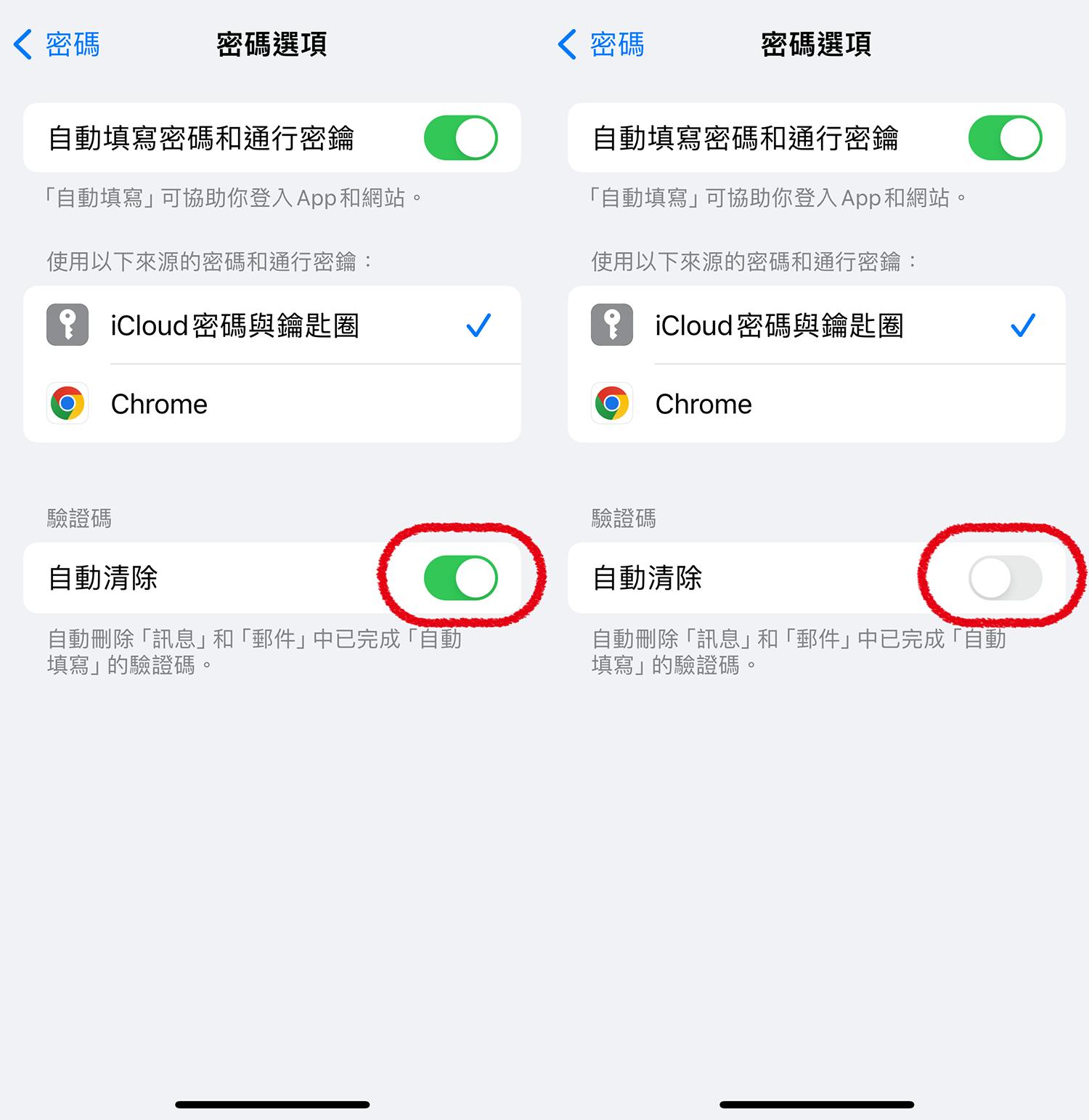The width and height of the screenshot is (1089, 1120).
Task: Tap the back chevron in left screen
Action: (23, 44)
